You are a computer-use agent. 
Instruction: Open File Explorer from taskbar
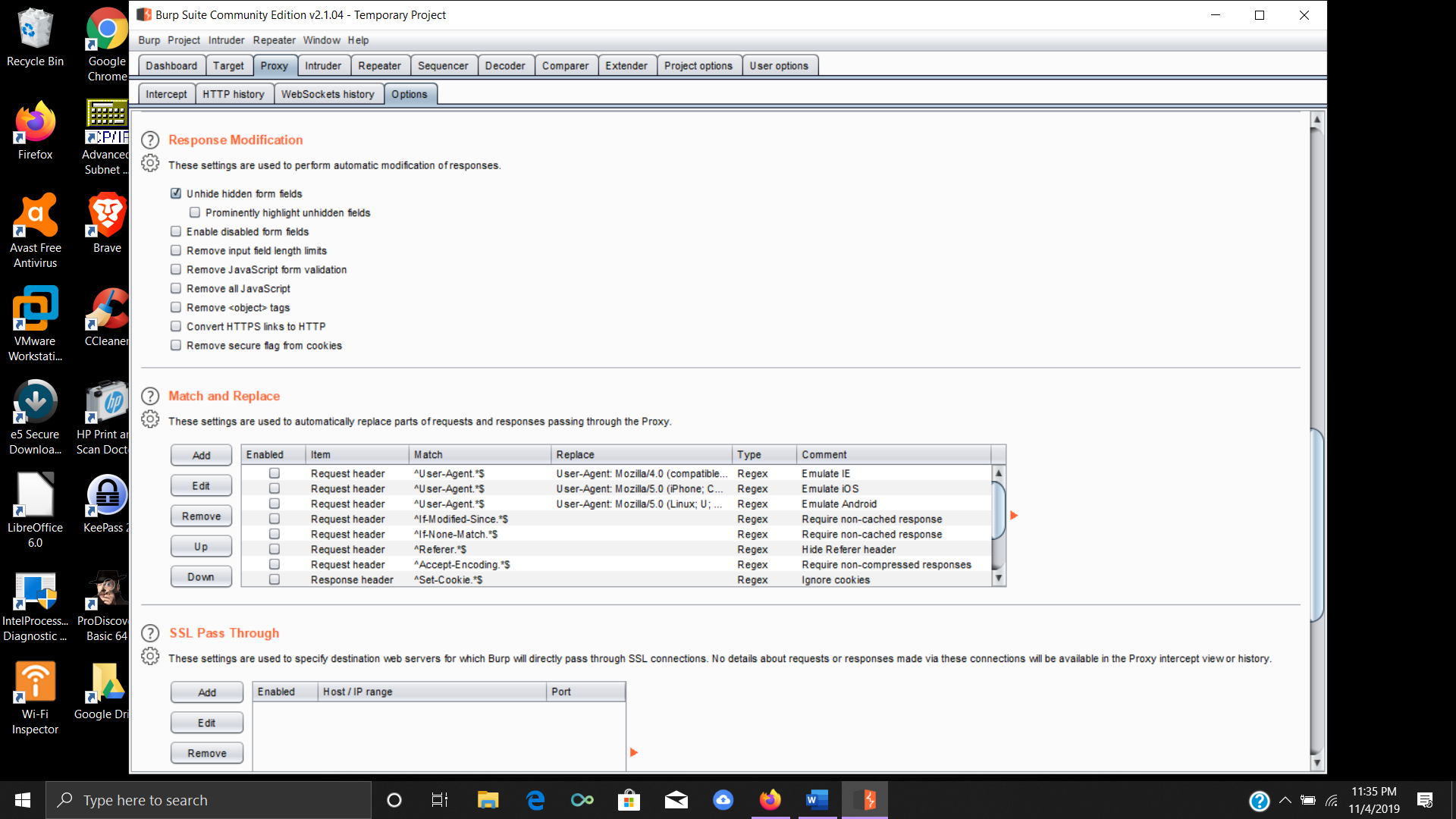[488, 800]
